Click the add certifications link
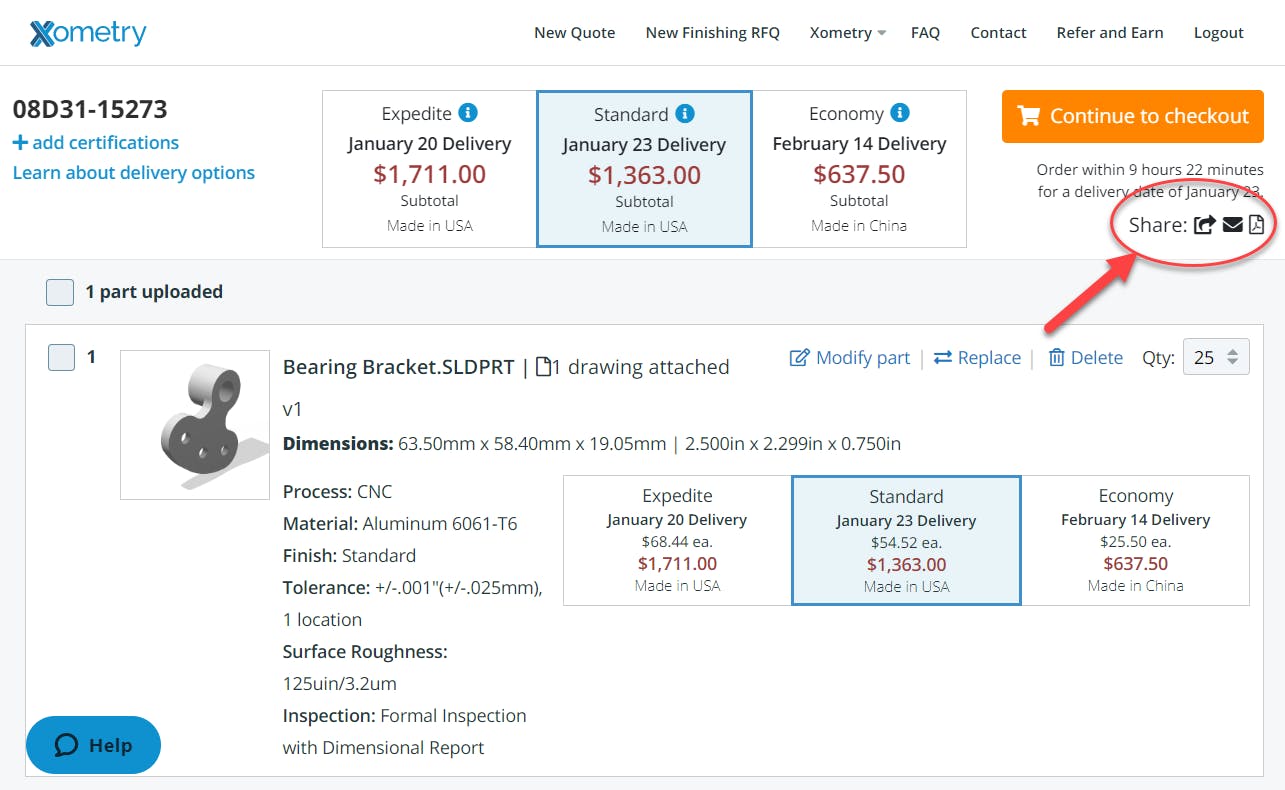The width and height of the screenshot is (1285, 790). (96, 143)
